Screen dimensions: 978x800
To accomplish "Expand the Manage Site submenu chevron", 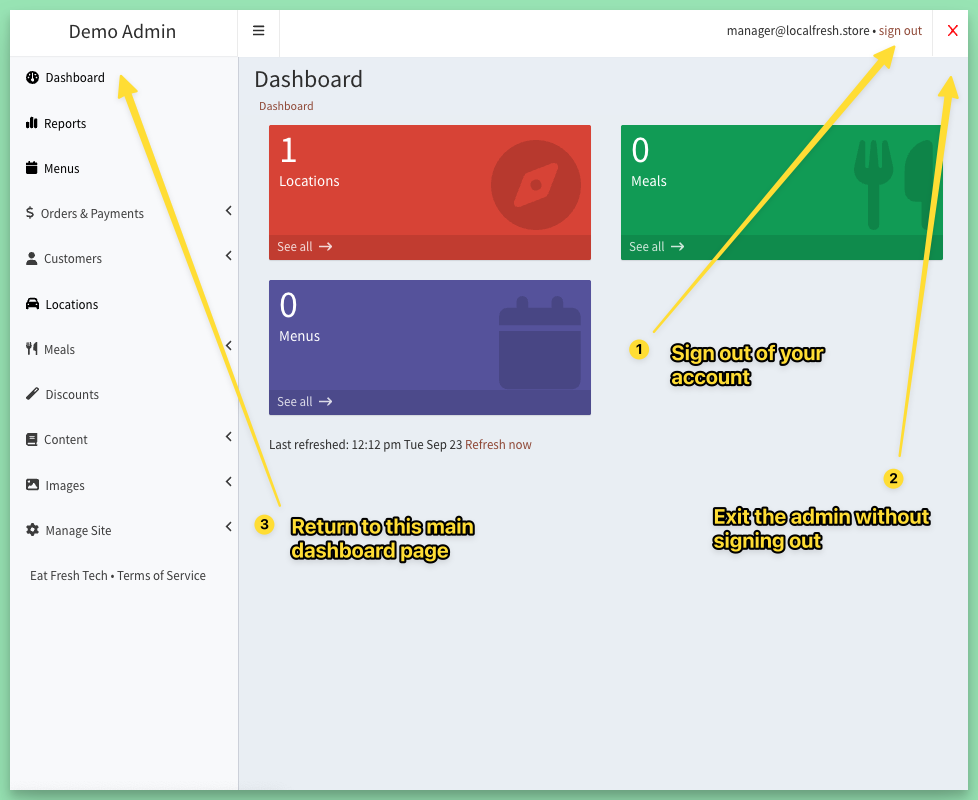I will click(x=229, y=527).
